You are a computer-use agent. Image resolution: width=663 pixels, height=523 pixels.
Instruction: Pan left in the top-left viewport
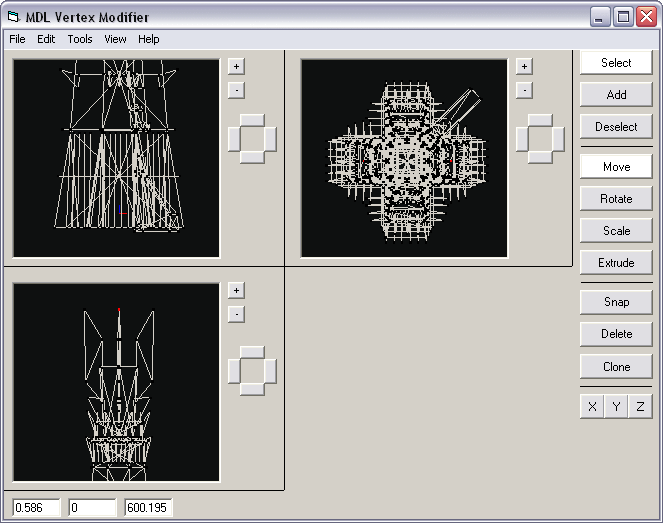click(x=234, y=139)
